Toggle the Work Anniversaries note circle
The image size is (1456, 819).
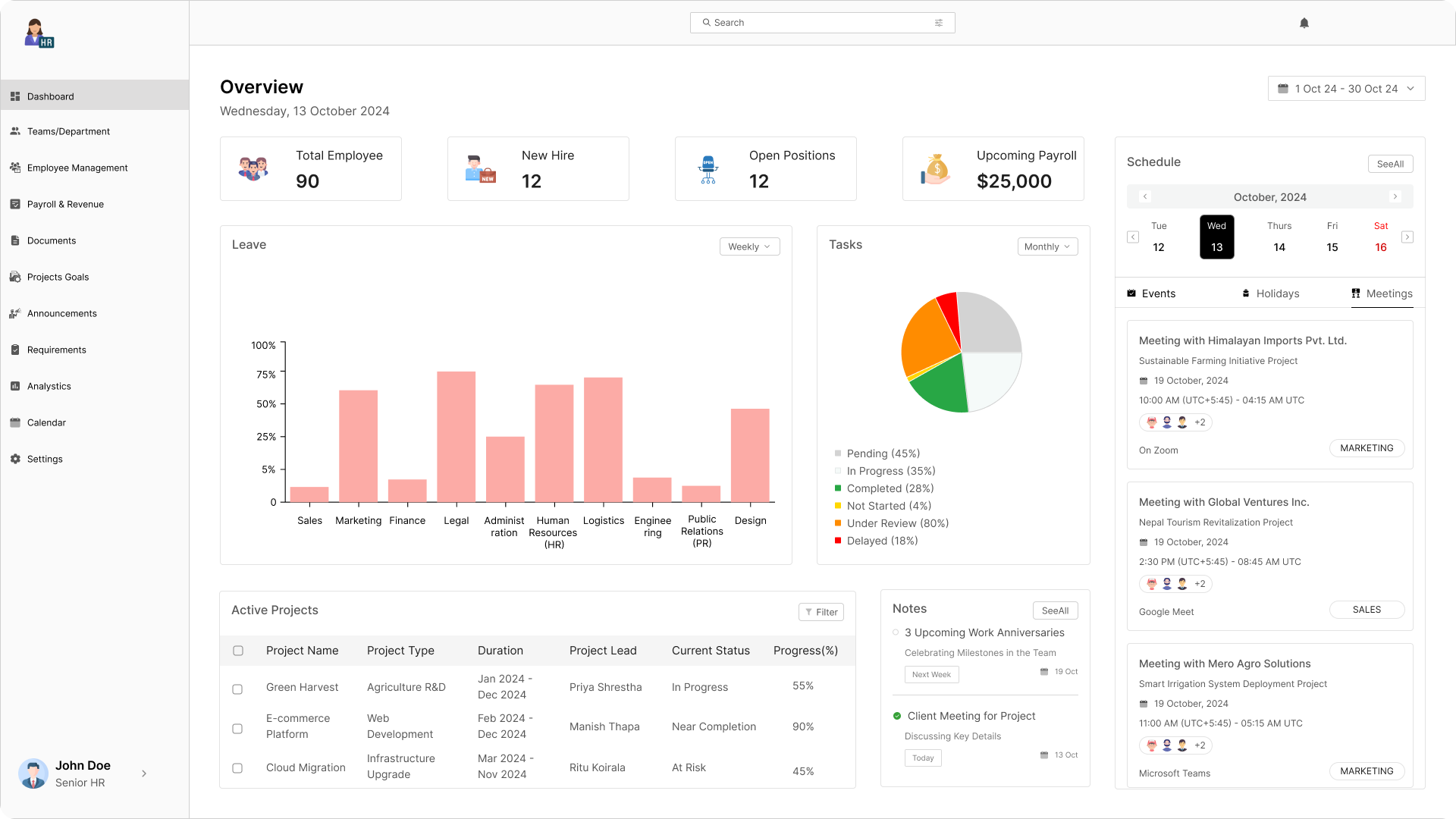tap(896, 632)
